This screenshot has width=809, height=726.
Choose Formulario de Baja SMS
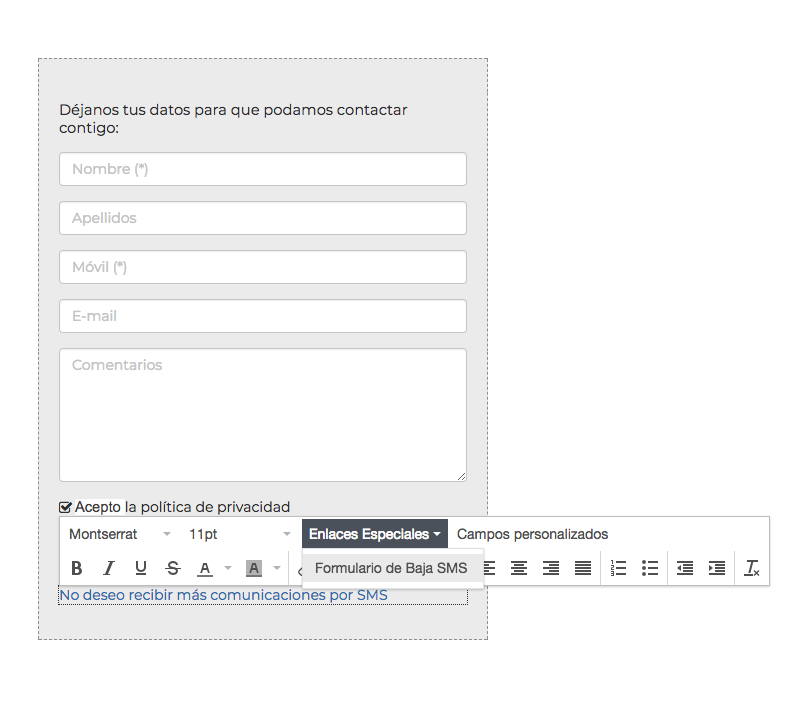pyautogui.click(x=391, y=568)
